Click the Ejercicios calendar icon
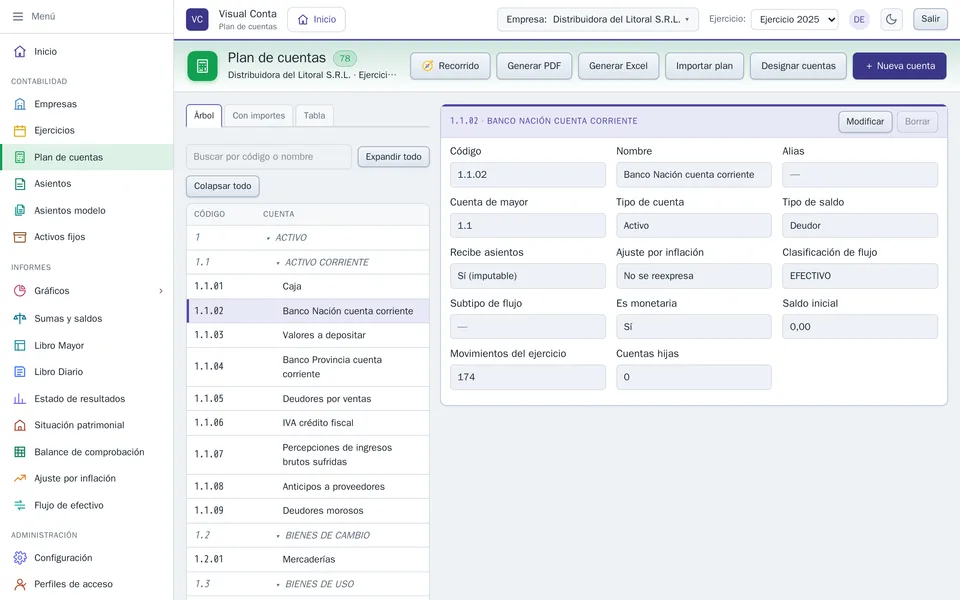The width and height of the screenshot is (960, 600). pos(20,130)
